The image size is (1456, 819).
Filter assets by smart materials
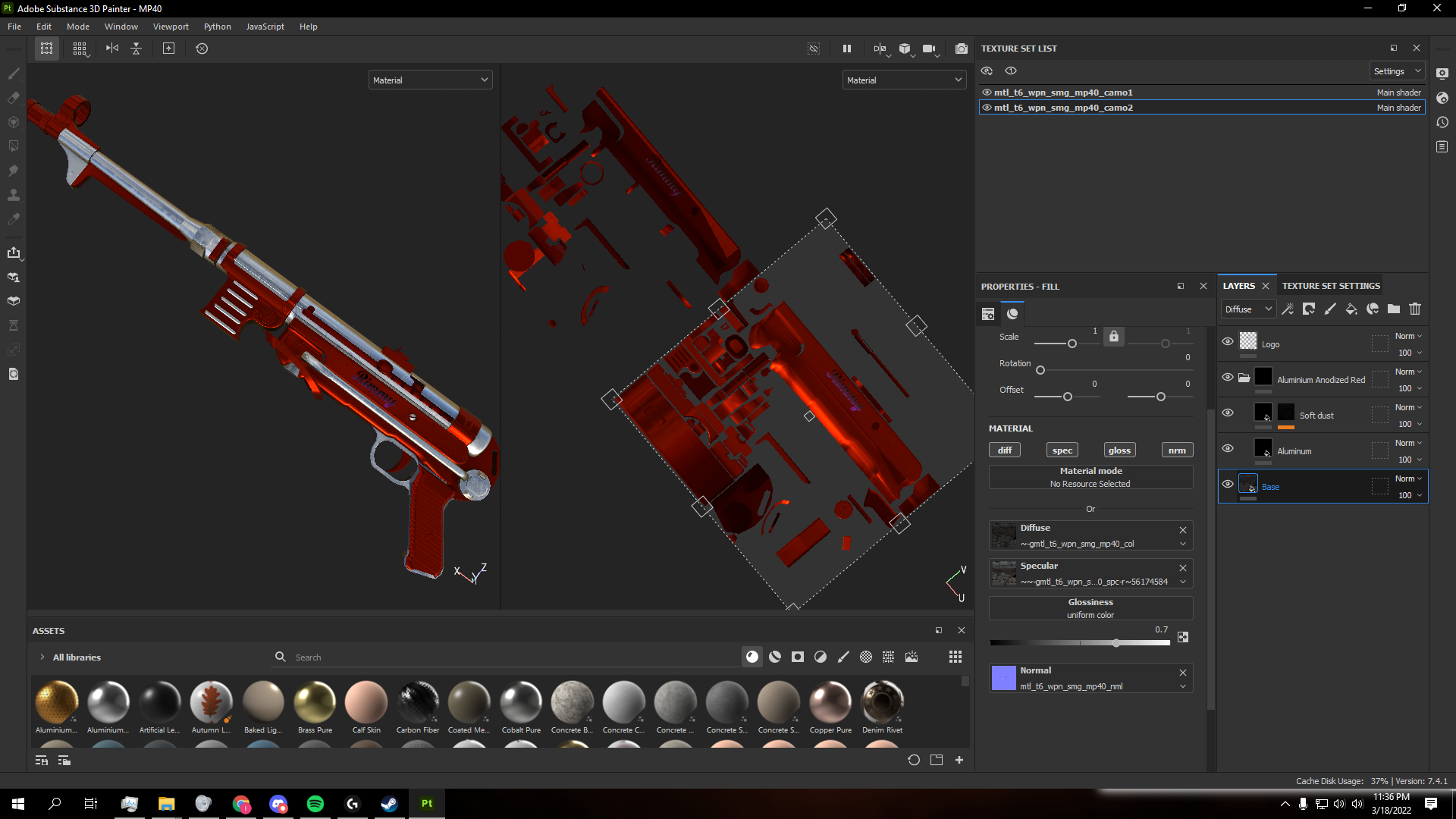[775, 657]
